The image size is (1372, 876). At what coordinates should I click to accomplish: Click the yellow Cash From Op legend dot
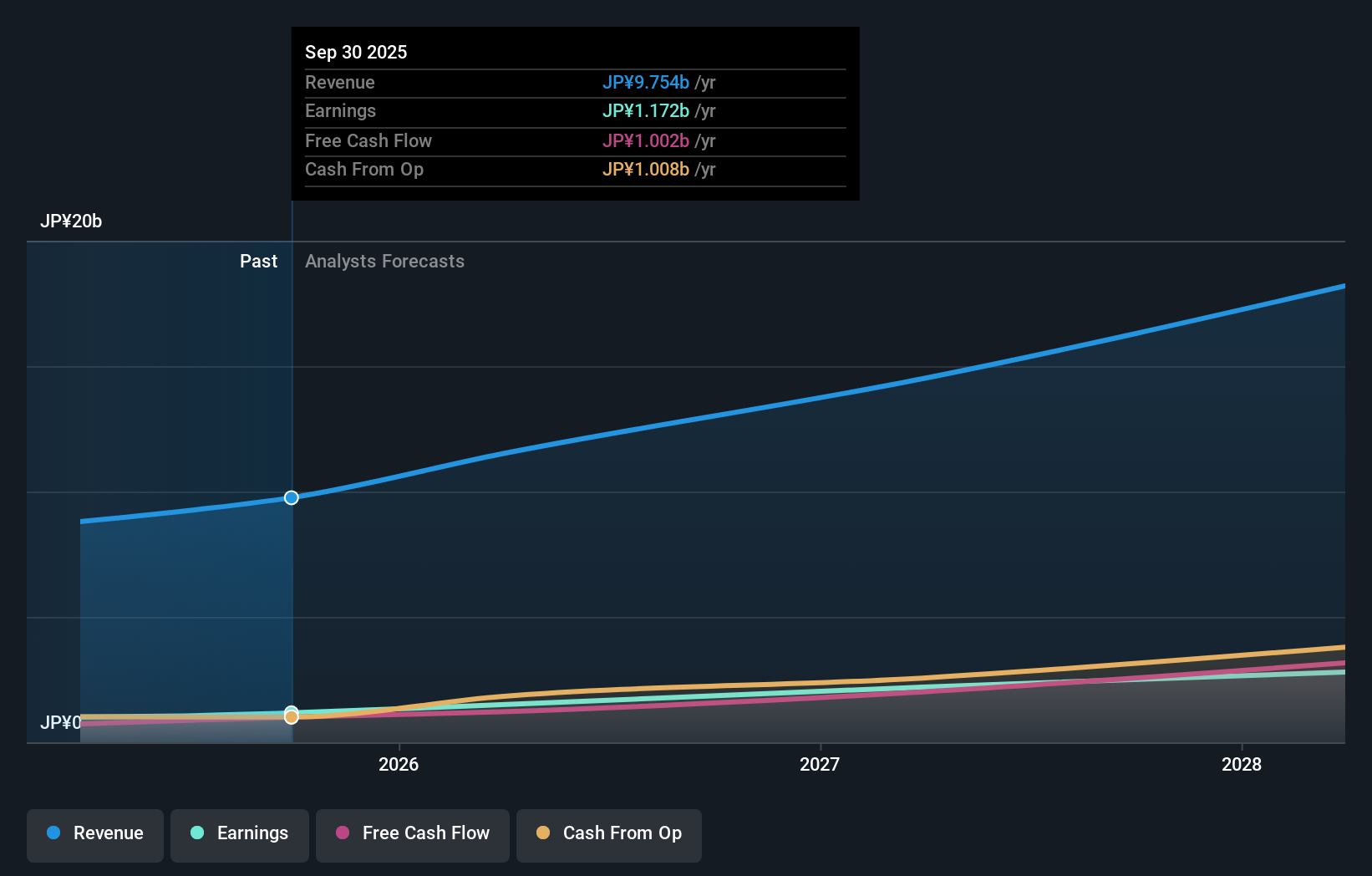pos(544,833)
